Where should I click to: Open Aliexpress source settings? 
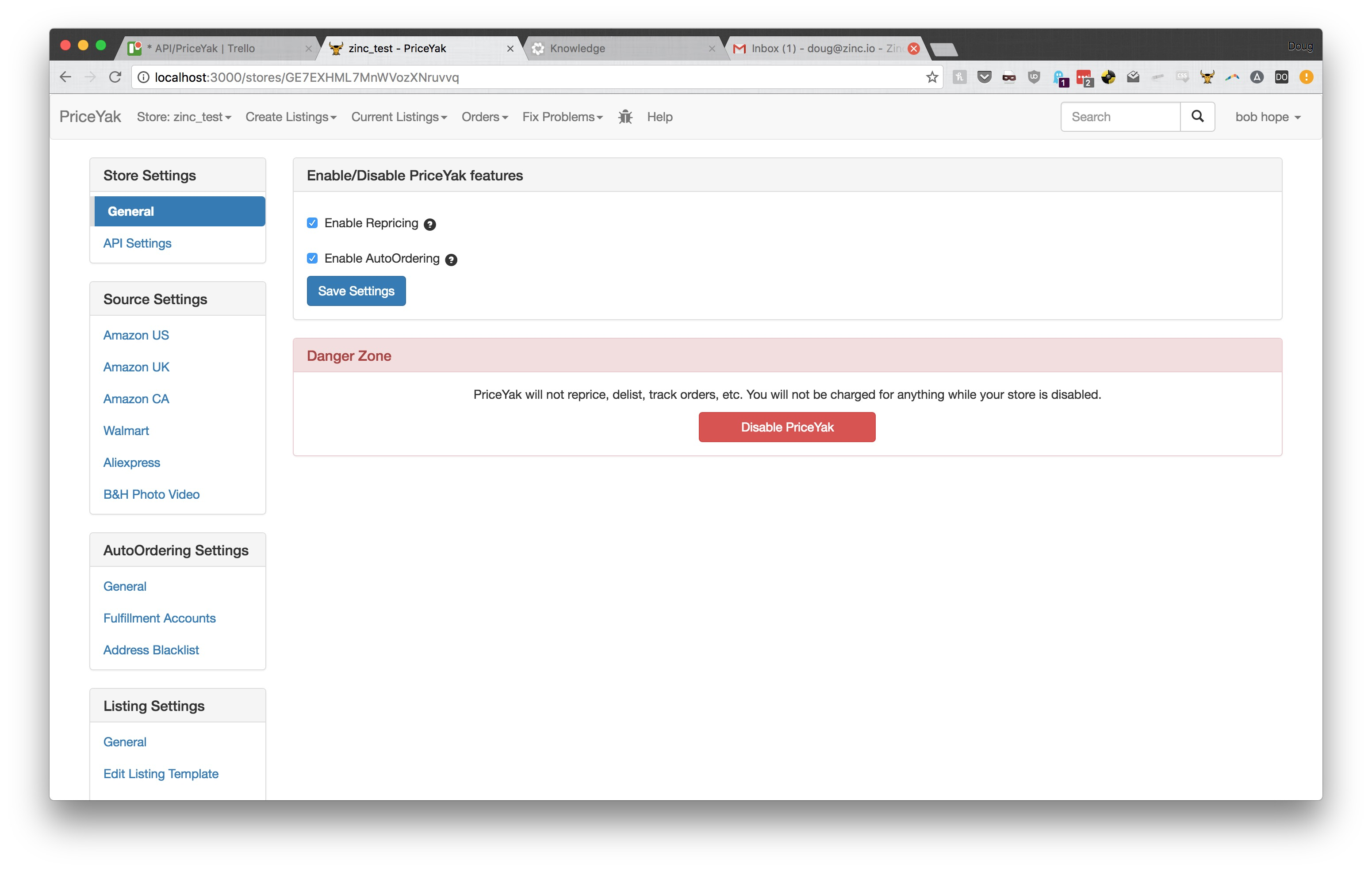[132, 462]
